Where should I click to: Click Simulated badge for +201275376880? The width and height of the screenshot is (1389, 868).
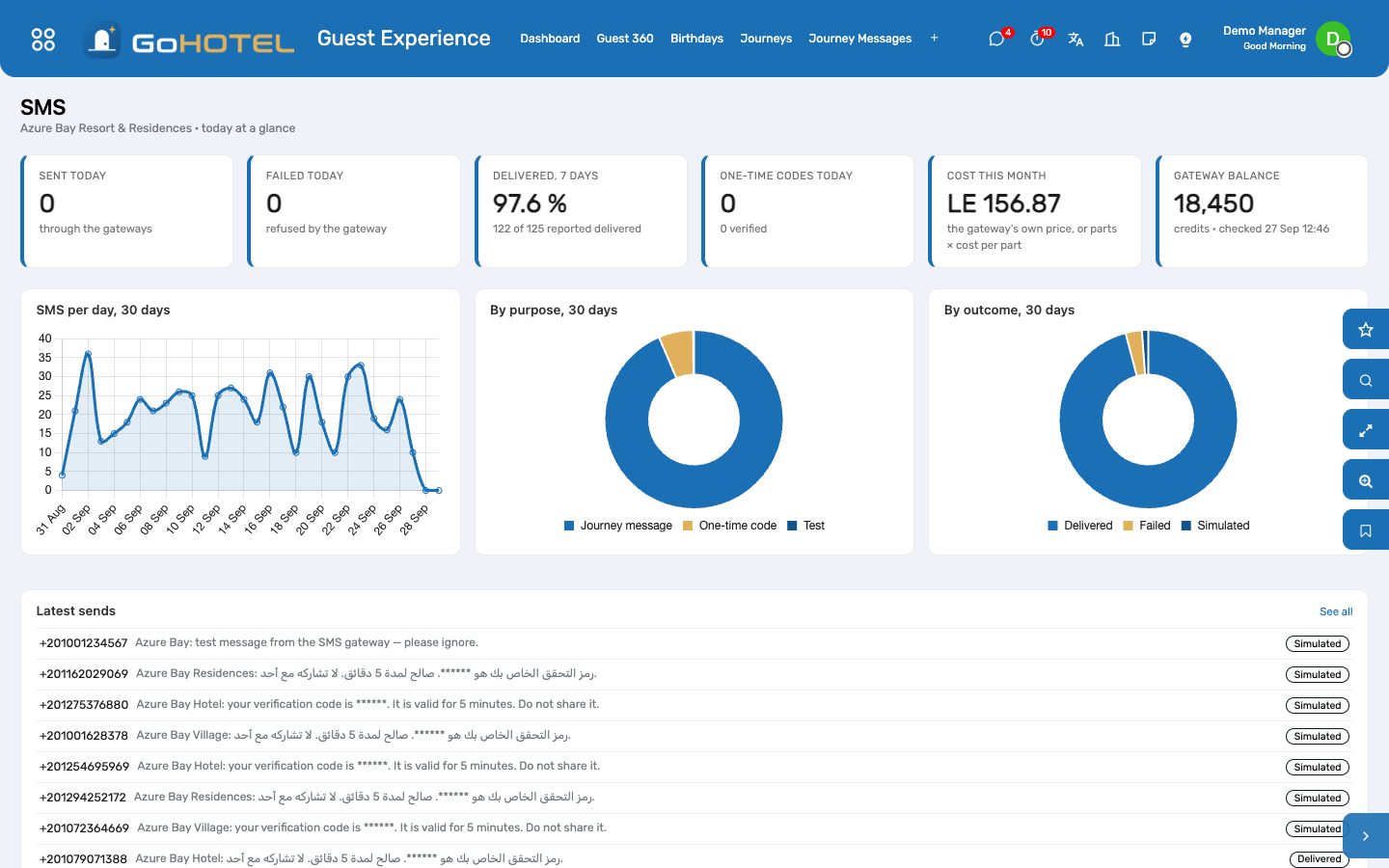tap(1318, 706)
